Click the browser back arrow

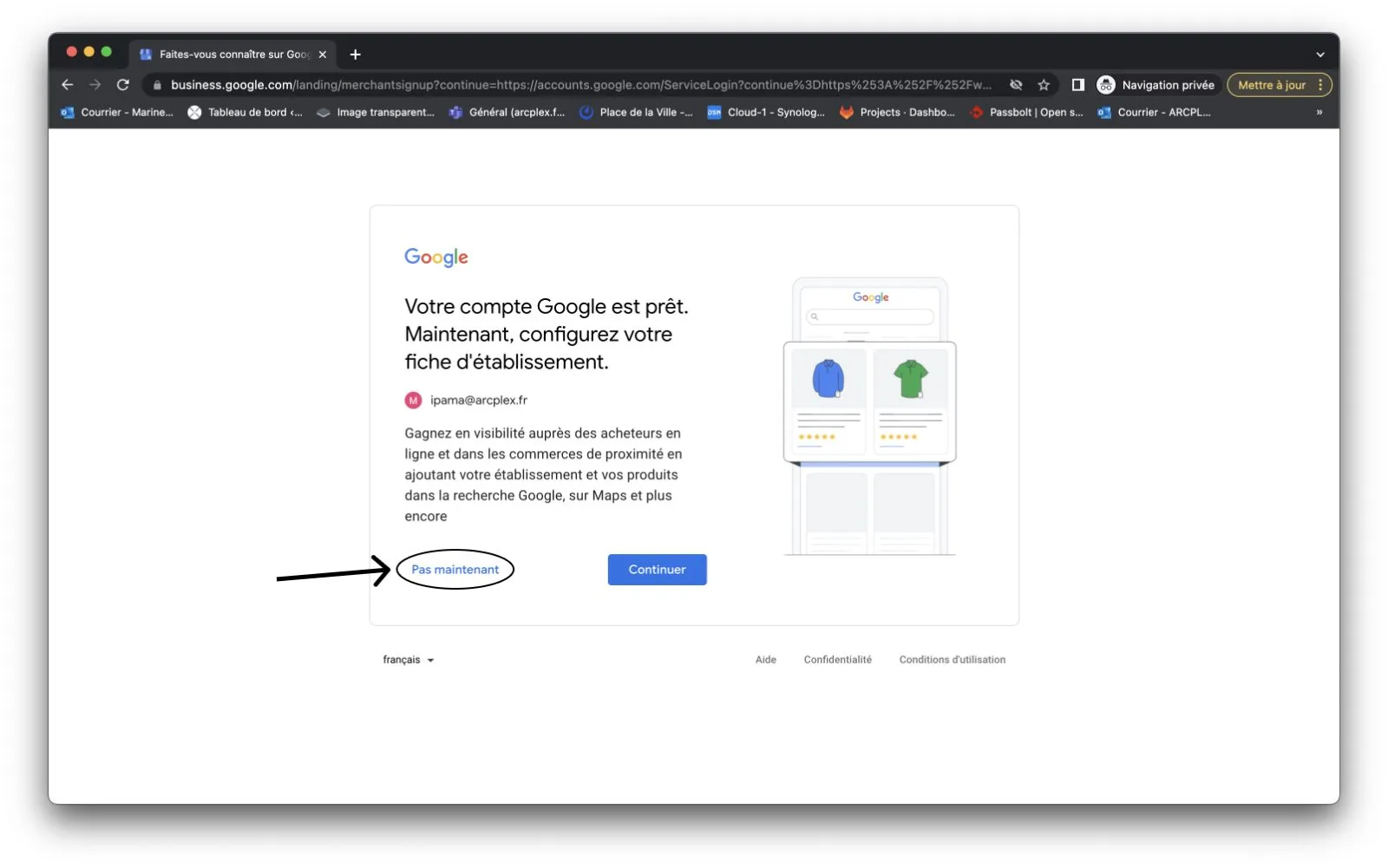68,85
